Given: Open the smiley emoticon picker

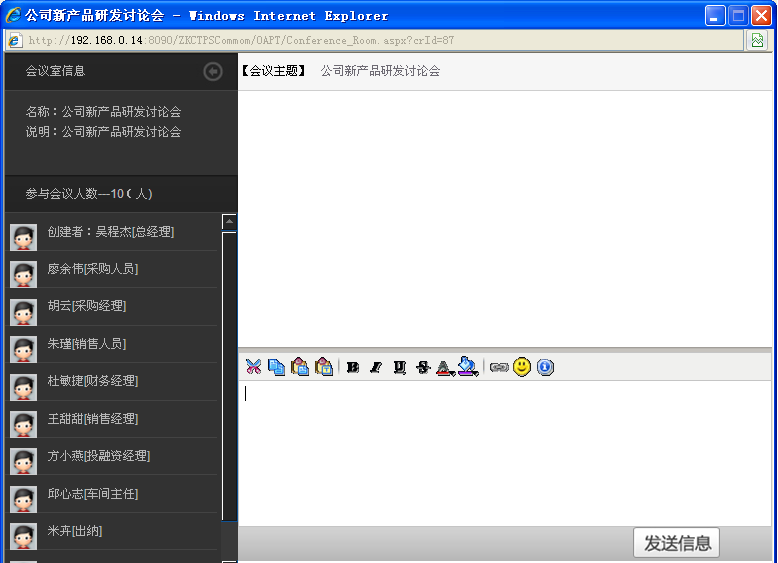Looking at the screenshot, I should click(x=522, y=367).
